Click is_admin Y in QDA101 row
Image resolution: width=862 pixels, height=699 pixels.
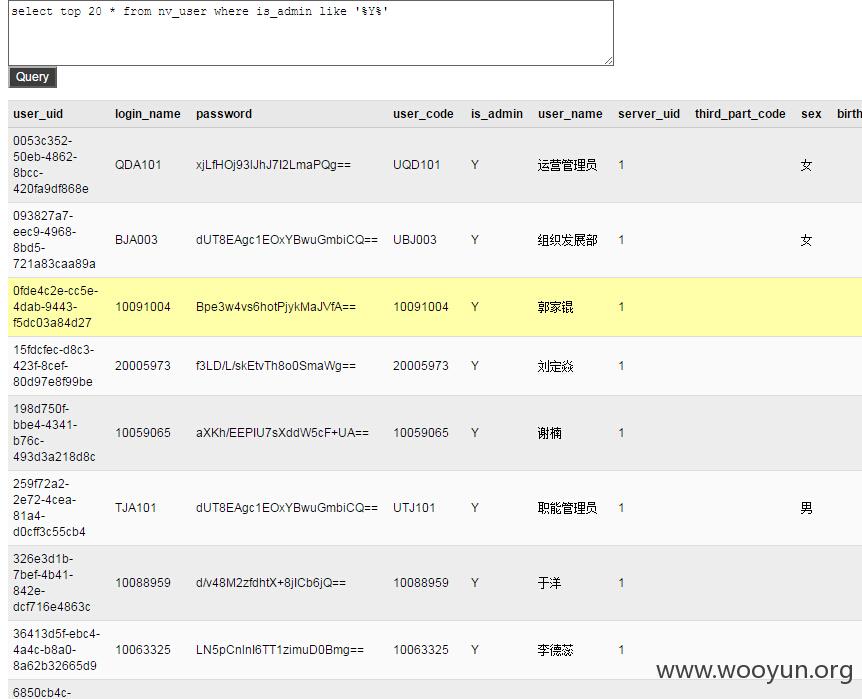pos(475,165)
